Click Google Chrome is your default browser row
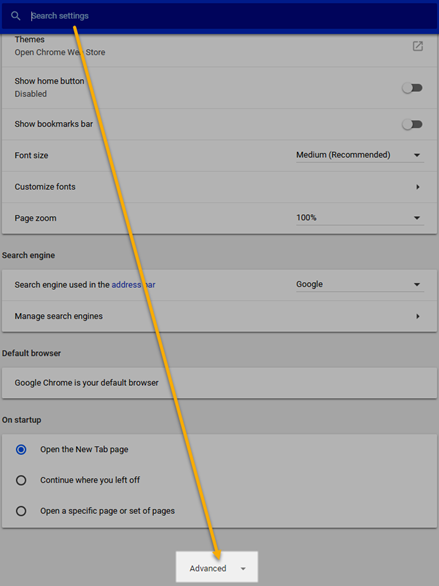439x586 pixels. coord(219,383)
